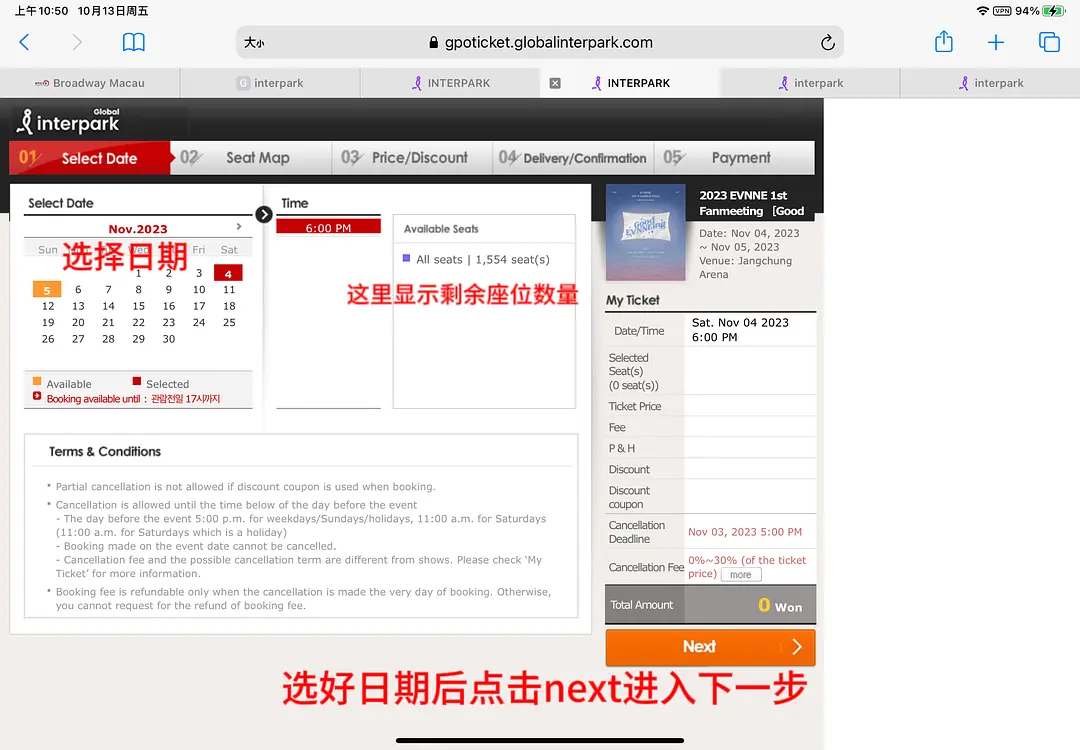Click the VPN indicator in status bar

(1002, 11)
